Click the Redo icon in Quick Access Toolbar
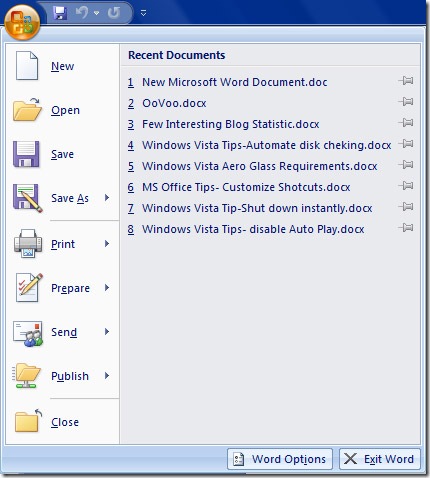This screenshot has height=478, width=430. 114,13
